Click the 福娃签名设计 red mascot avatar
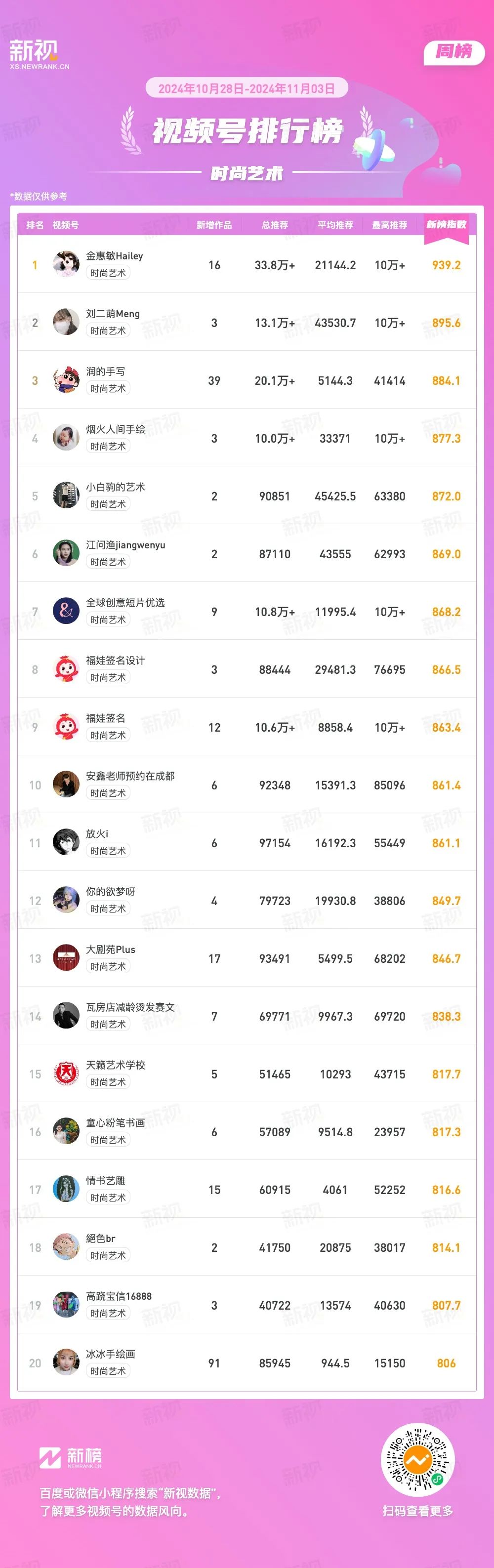This screenshot has width=494, height=1568. [66, 668]
